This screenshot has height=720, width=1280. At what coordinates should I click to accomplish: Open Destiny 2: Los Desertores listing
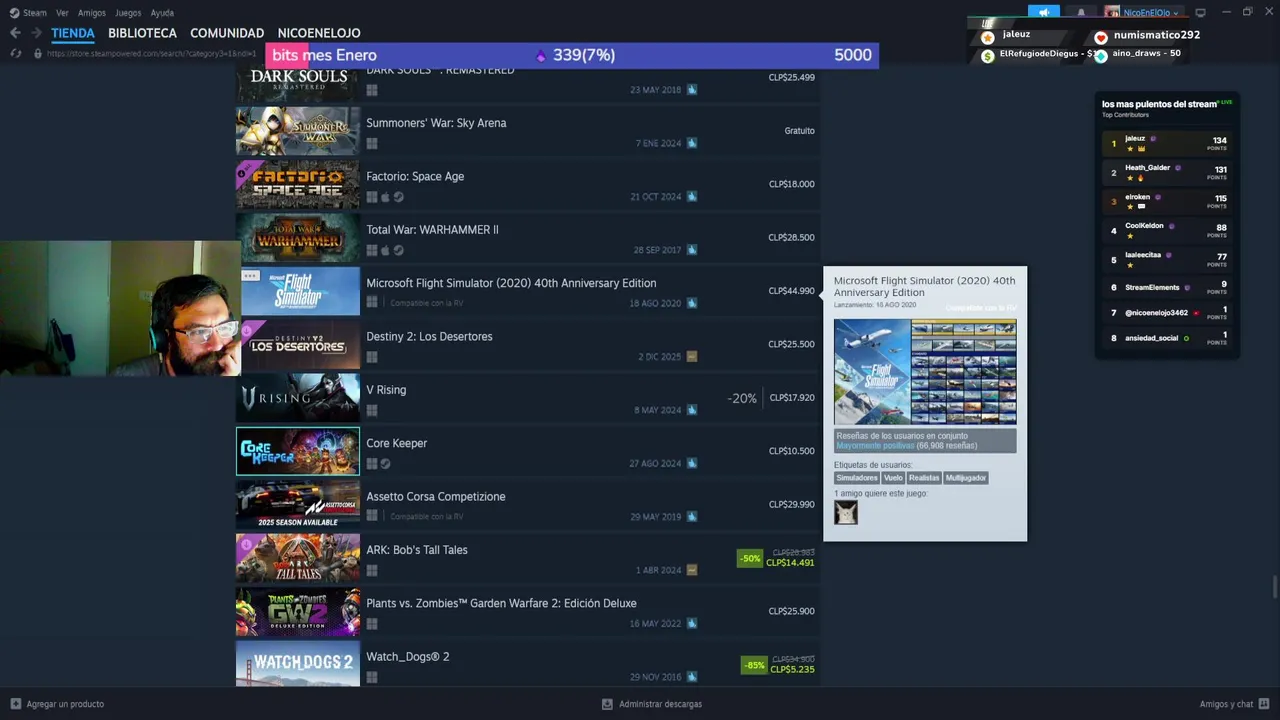[x=527, y=344]
